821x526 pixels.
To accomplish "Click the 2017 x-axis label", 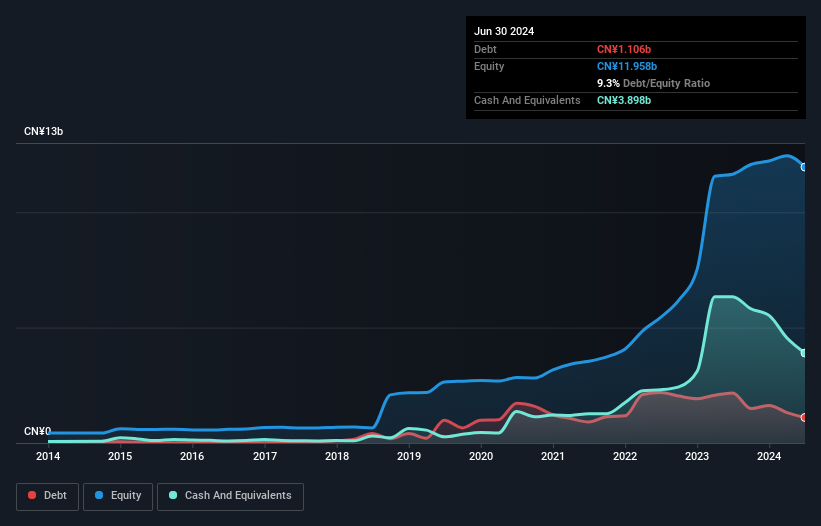I will [265, 456].
